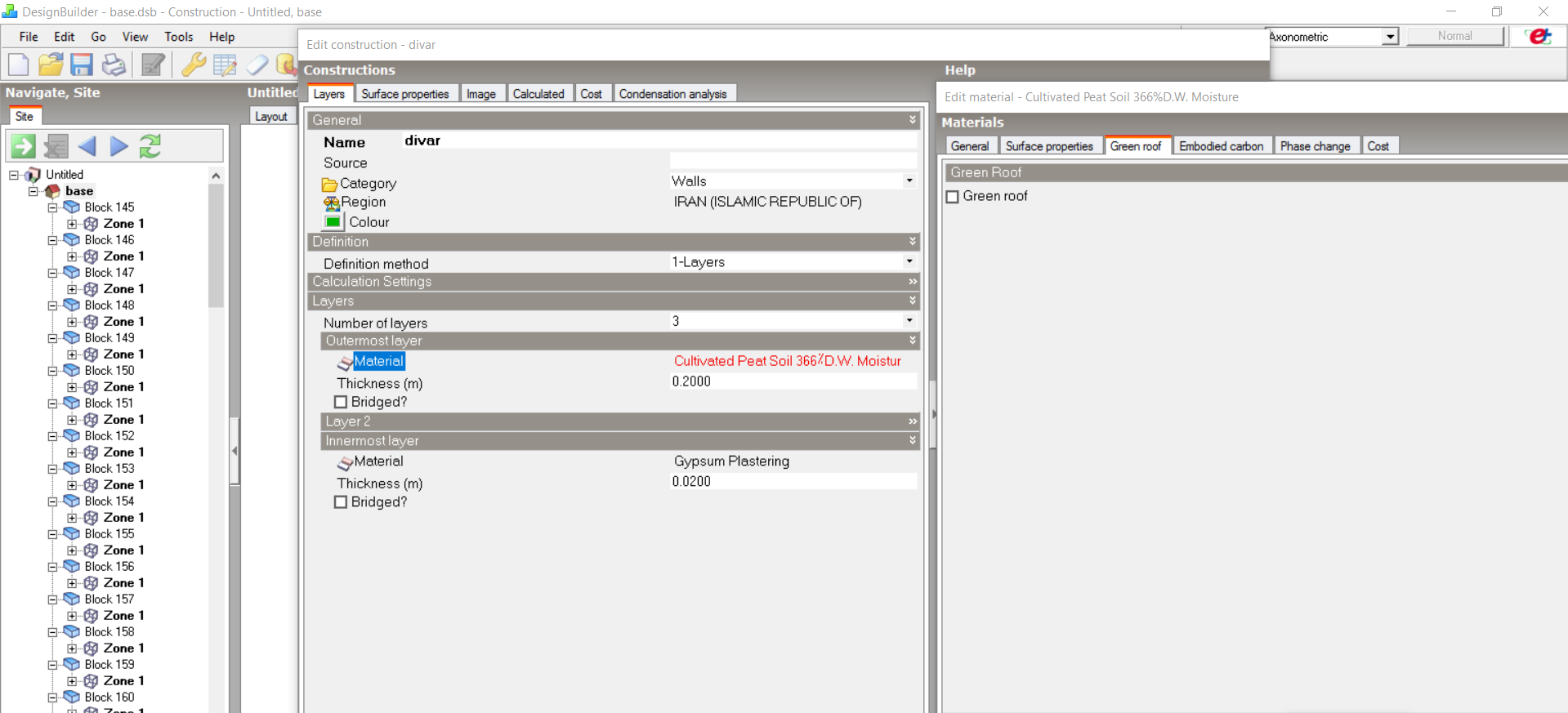
Task: Click the Innermost layer material icon
Action: pyautogui.click(x=345, y=462)
